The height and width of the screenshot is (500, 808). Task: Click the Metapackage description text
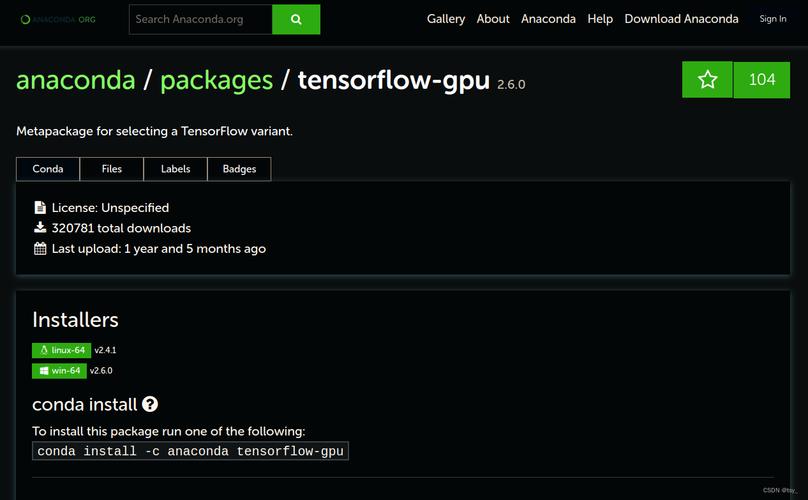pos(154,131)
